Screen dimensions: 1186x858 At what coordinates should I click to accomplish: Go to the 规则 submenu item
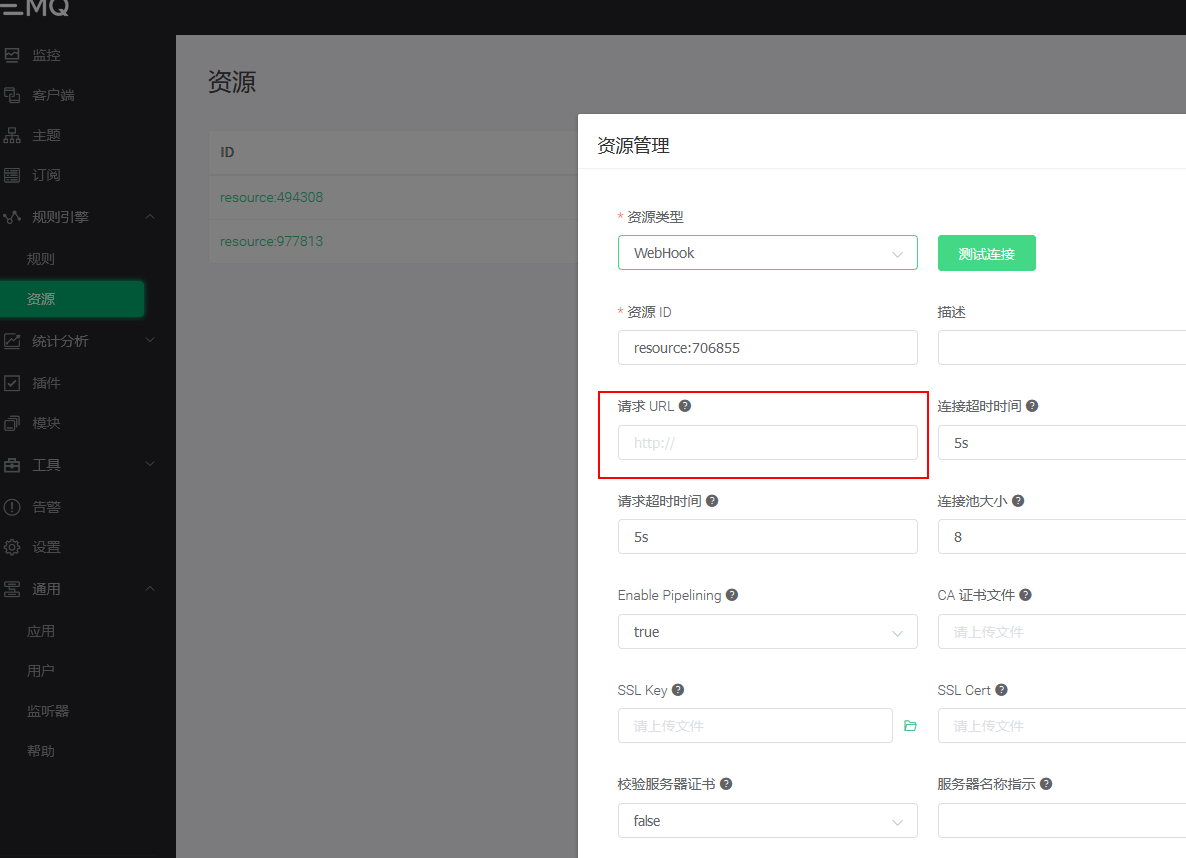(41, 259)
